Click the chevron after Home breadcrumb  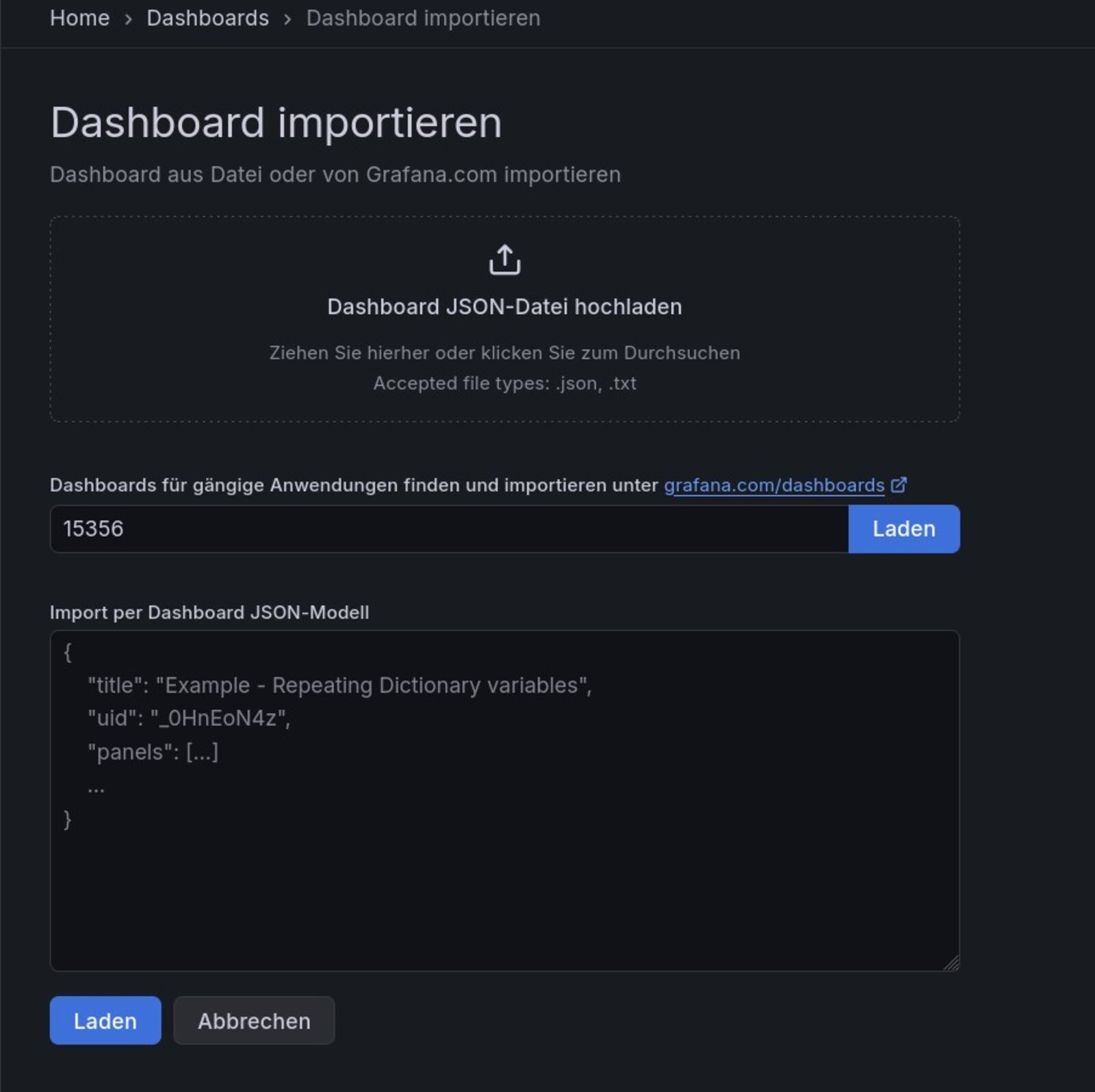[x=128, y=19]
